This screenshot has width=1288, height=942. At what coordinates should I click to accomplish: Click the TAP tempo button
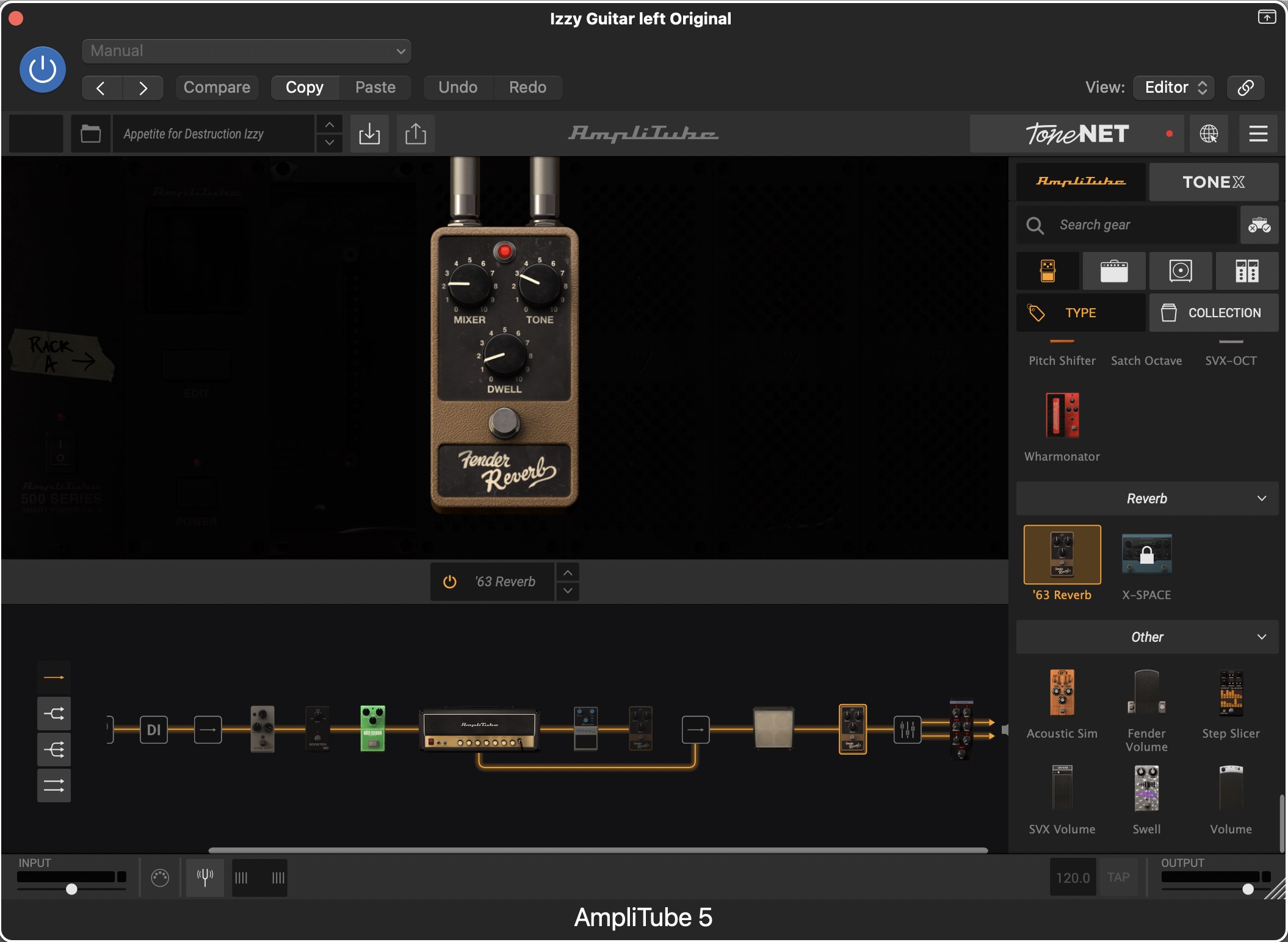tap(1118, 877)
